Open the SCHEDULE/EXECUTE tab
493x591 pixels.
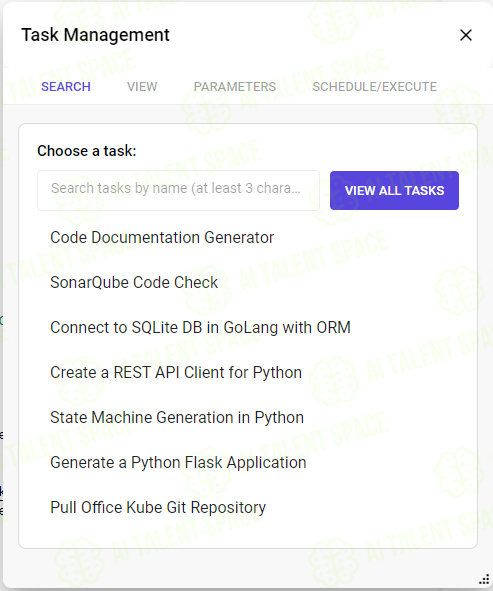(375, 87)
